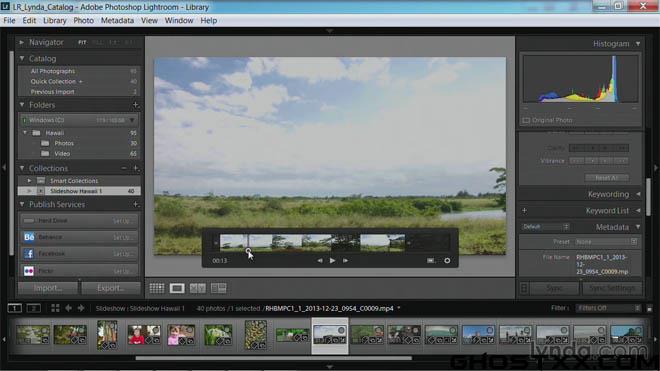Open the Library menu
This screenshot has height=371, width=660.
[x=55, y=20]
